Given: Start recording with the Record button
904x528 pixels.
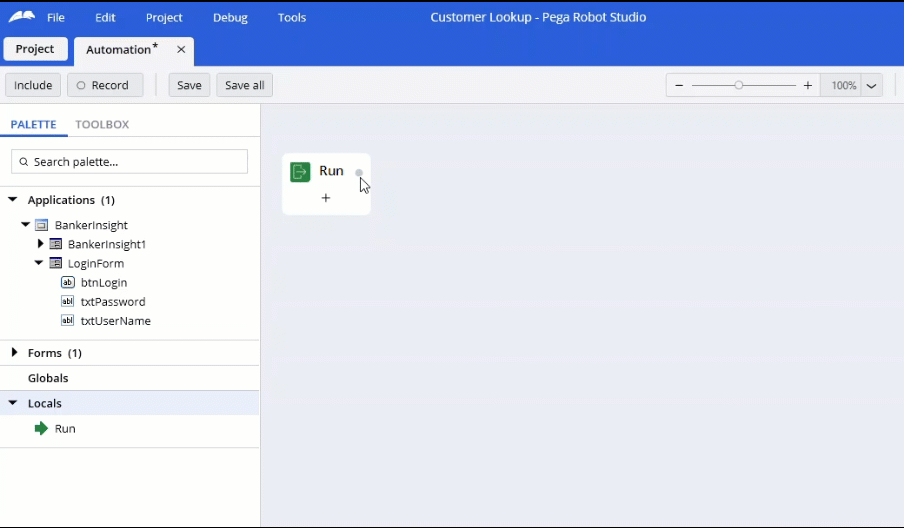Looking at the screenshot, I should point(105,85).
